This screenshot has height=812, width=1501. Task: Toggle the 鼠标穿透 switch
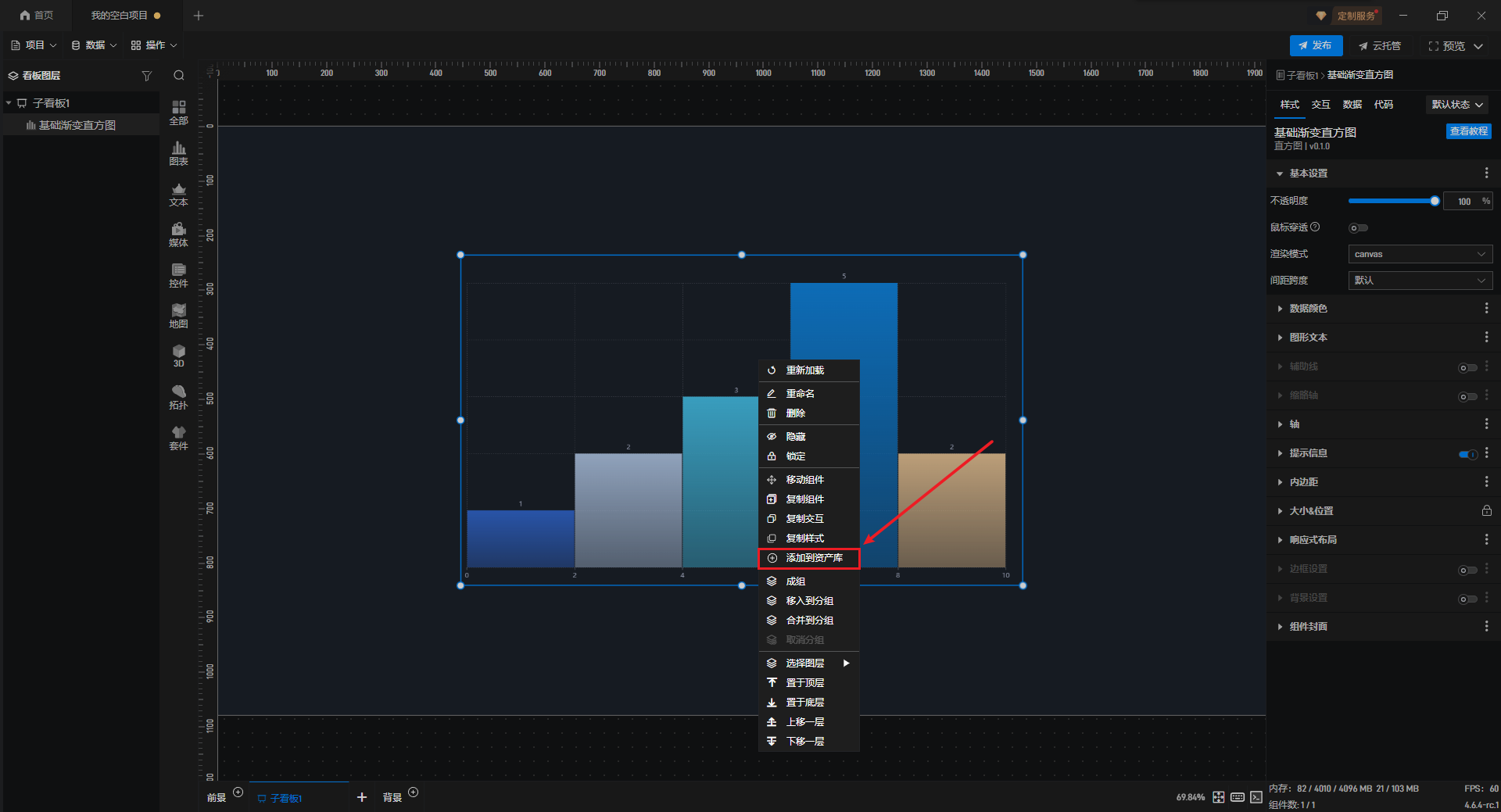1358,228
